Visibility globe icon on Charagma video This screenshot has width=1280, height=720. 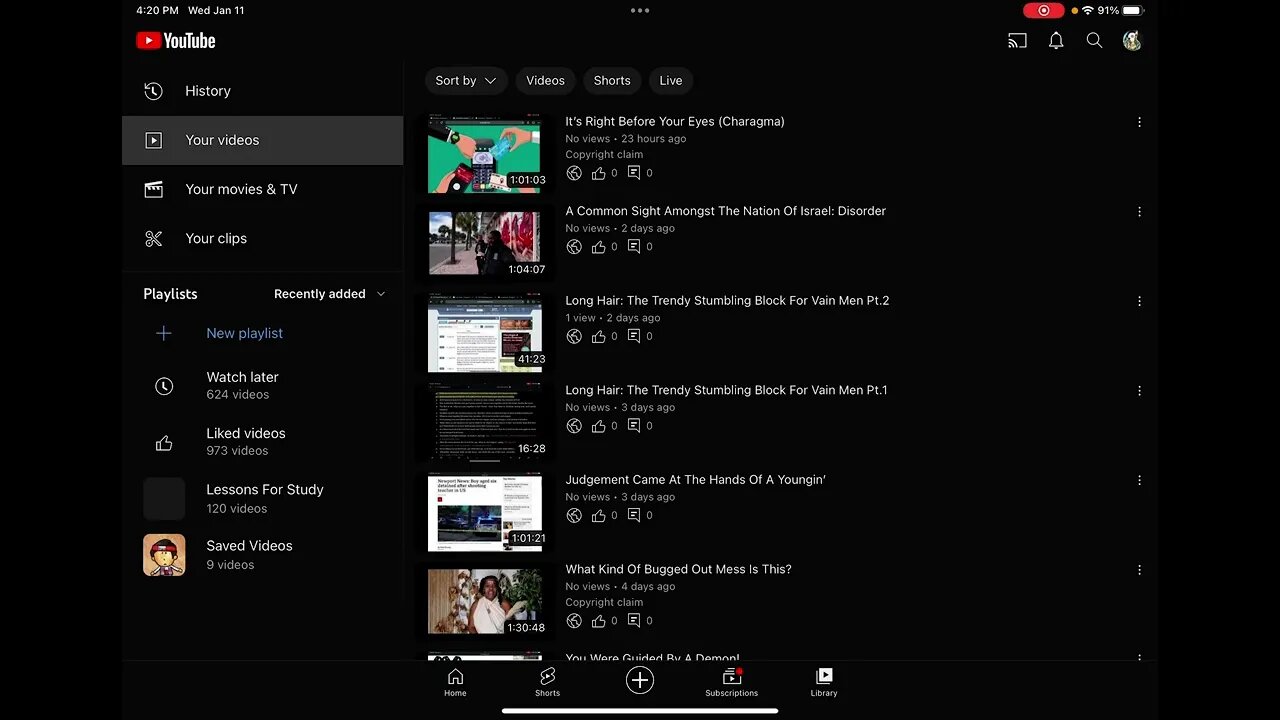(x=574, y=173)
